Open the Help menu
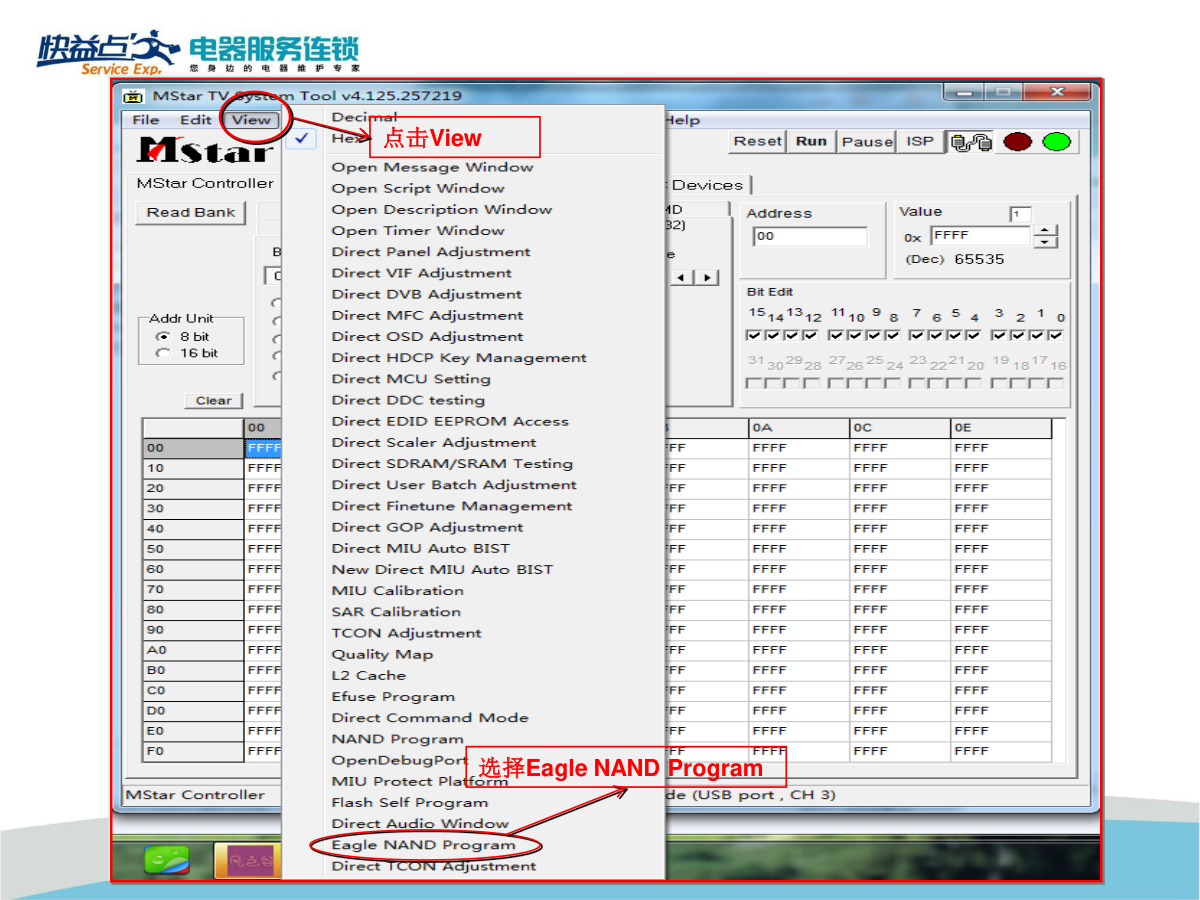 (683, 120)
